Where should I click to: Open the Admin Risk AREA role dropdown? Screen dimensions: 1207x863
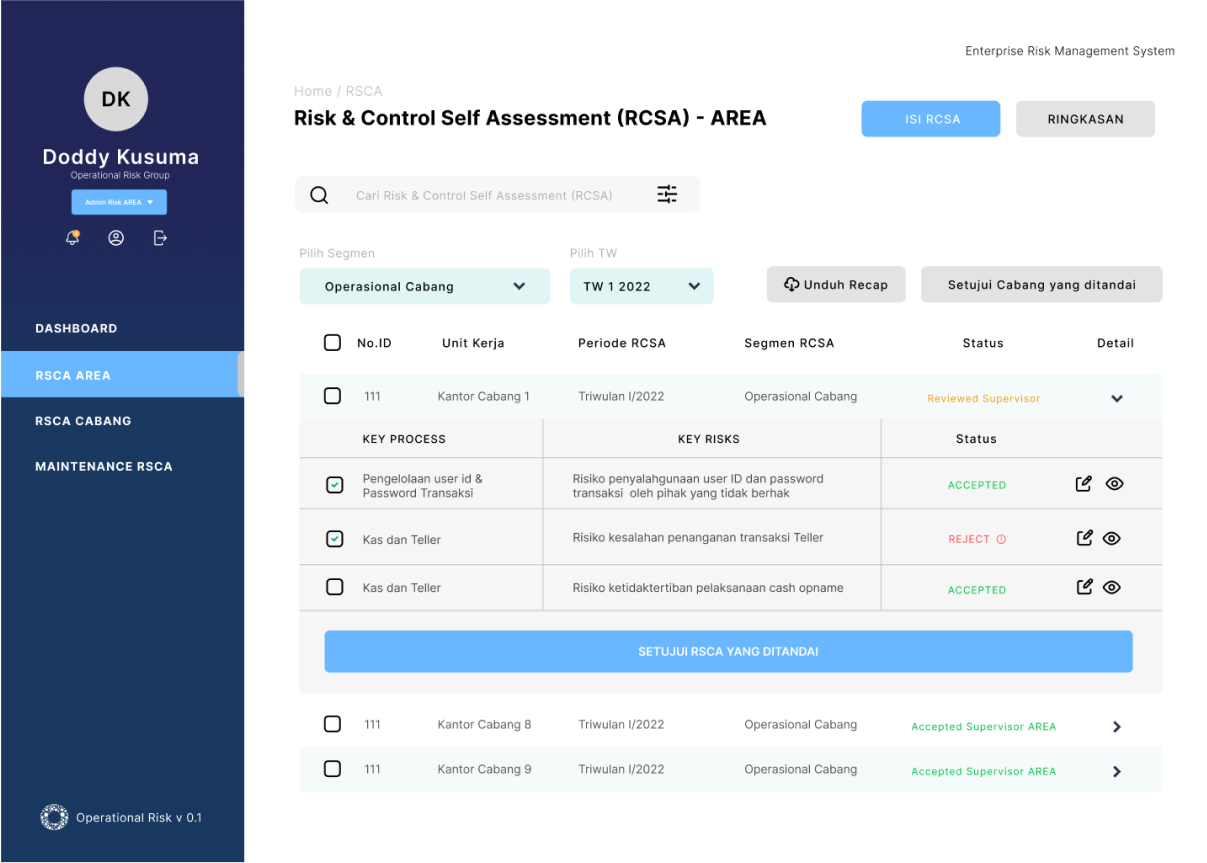pos(119,202)
